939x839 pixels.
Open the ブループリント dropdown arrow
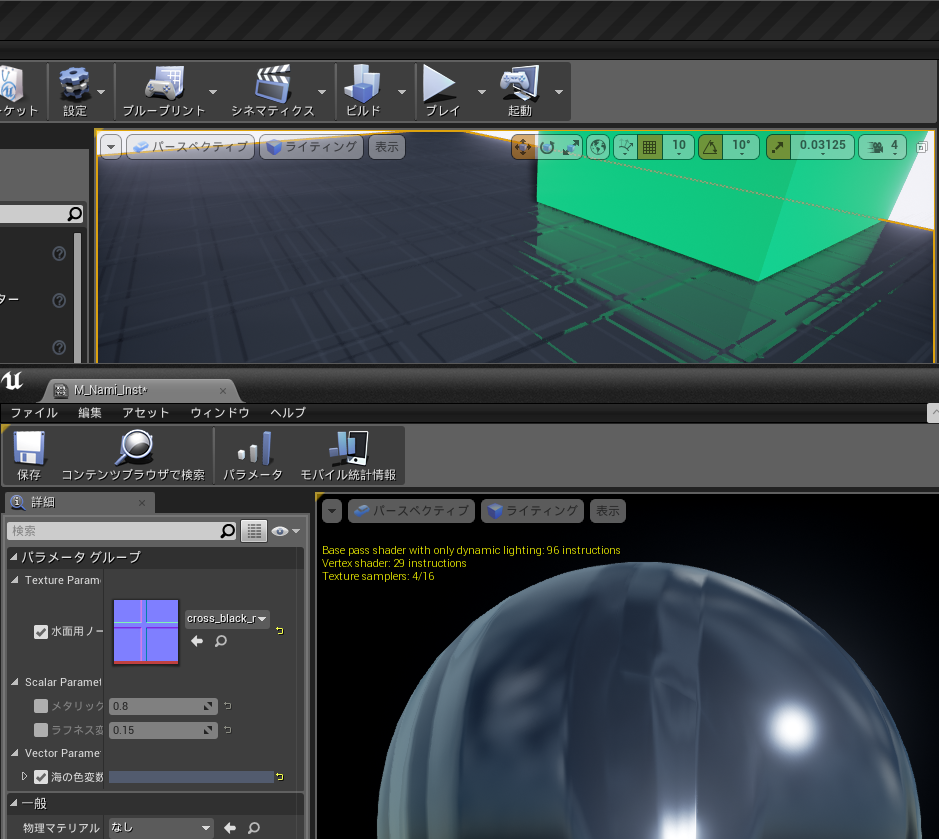[213, 92]
